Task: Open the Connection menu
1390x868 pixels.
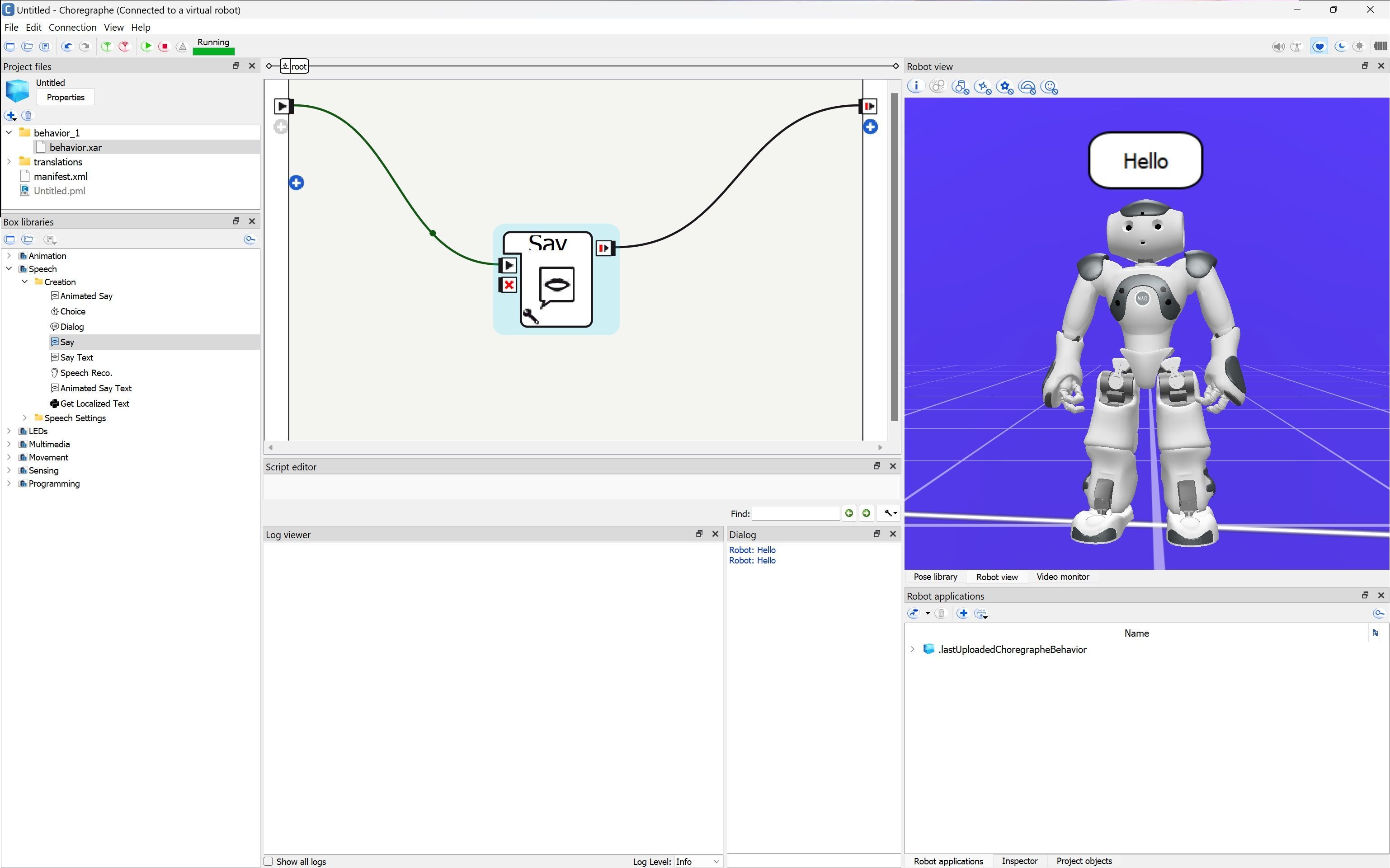Action: (72, 27)
